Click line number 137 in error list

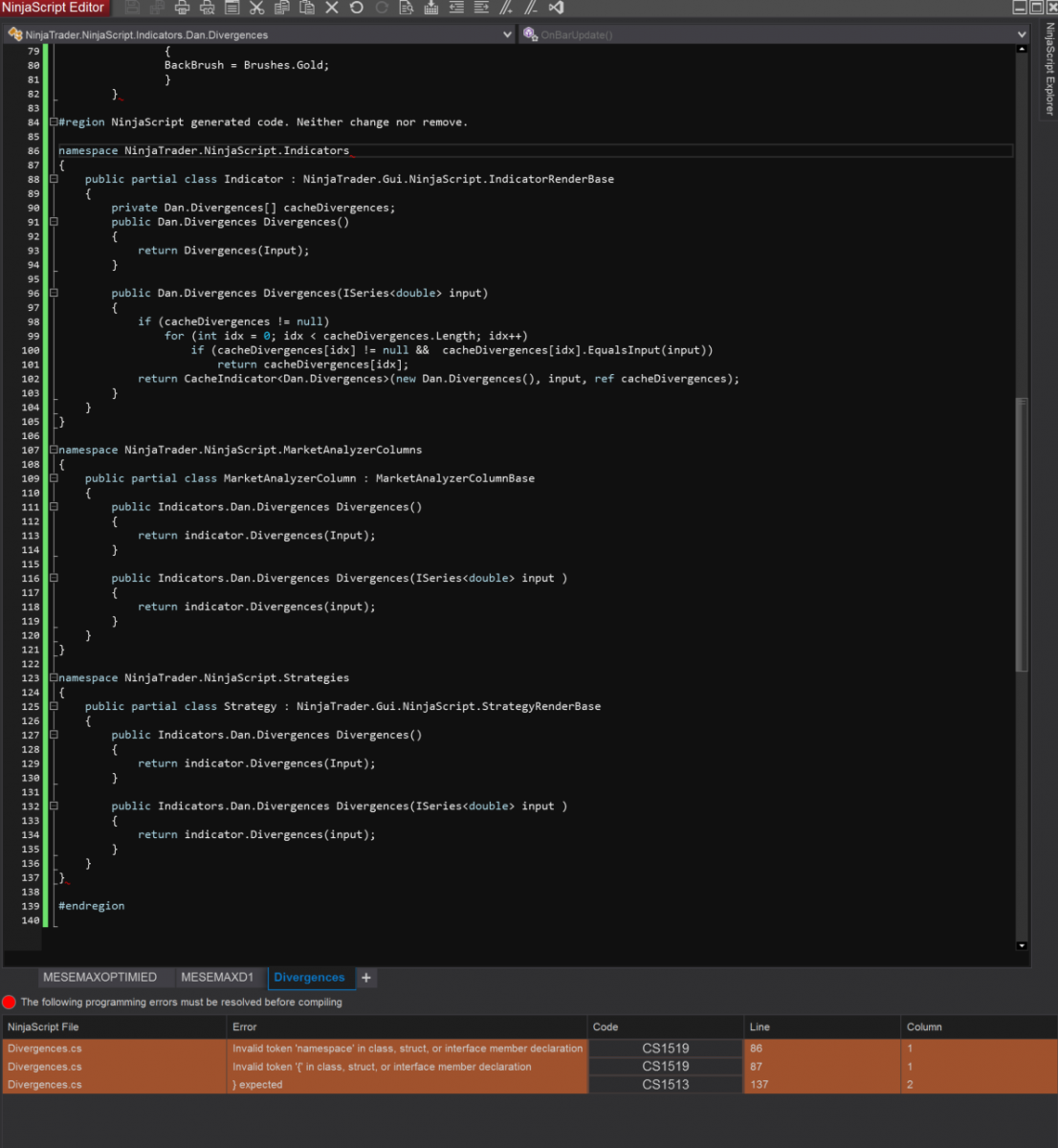(x=760, y=1085)
